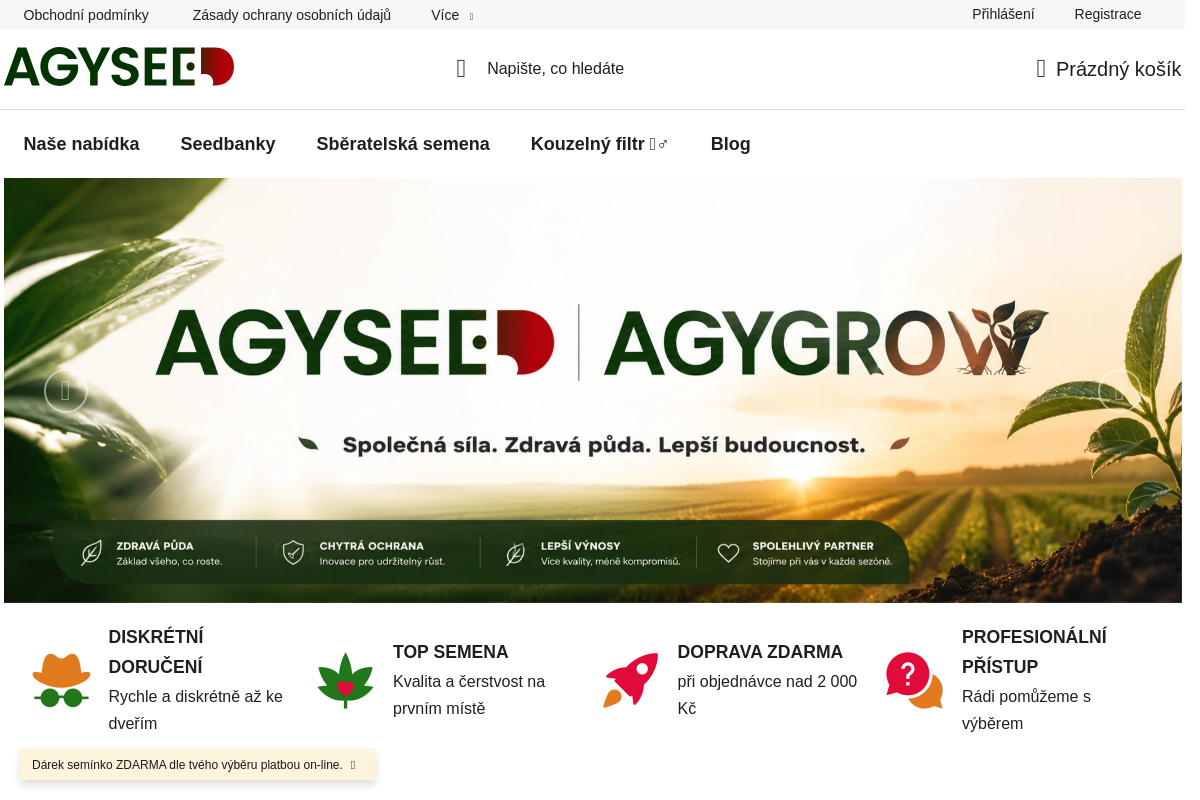Viewport: 1200px width, 800px height.
Task: Click the green leaf with heart icon
Action: click(345, 680)
